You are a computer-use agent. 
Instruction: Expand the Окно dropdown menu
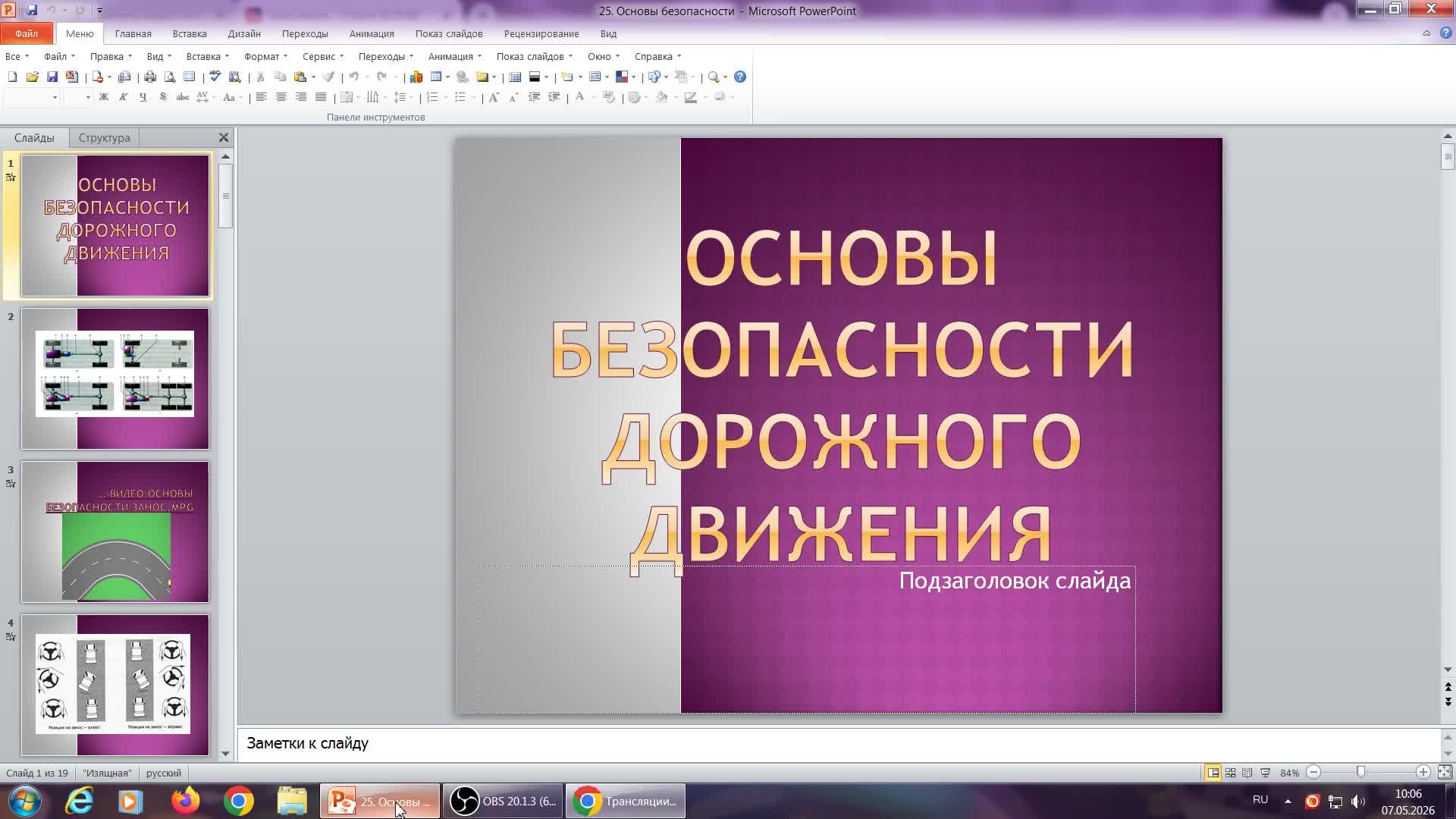(x=604, y=56)
